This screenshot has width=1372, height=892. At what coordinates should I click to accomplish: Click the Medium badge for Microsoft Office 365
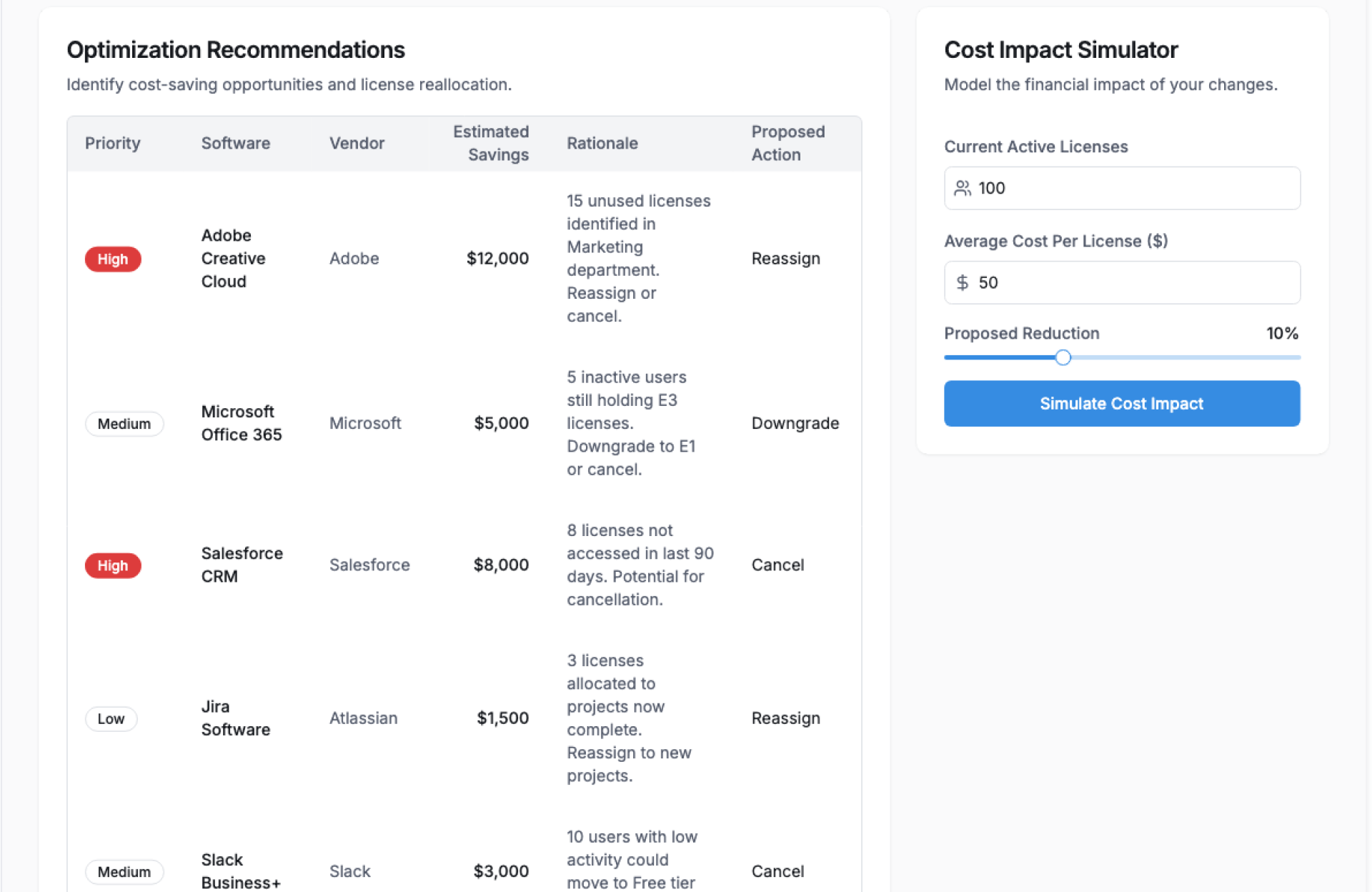coord(124,424)
